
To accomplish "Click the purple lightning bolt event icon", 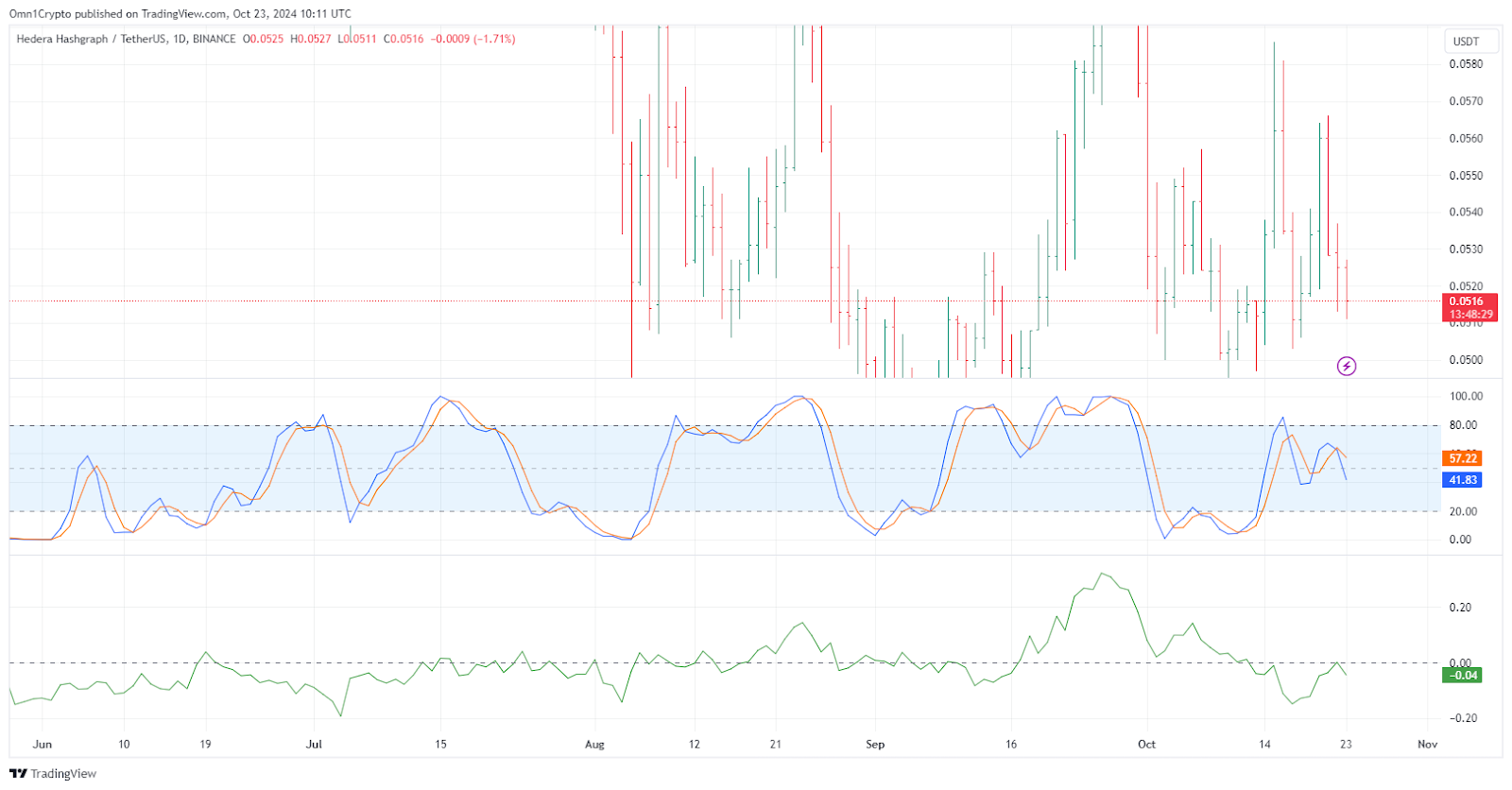I will [1347, 366].
